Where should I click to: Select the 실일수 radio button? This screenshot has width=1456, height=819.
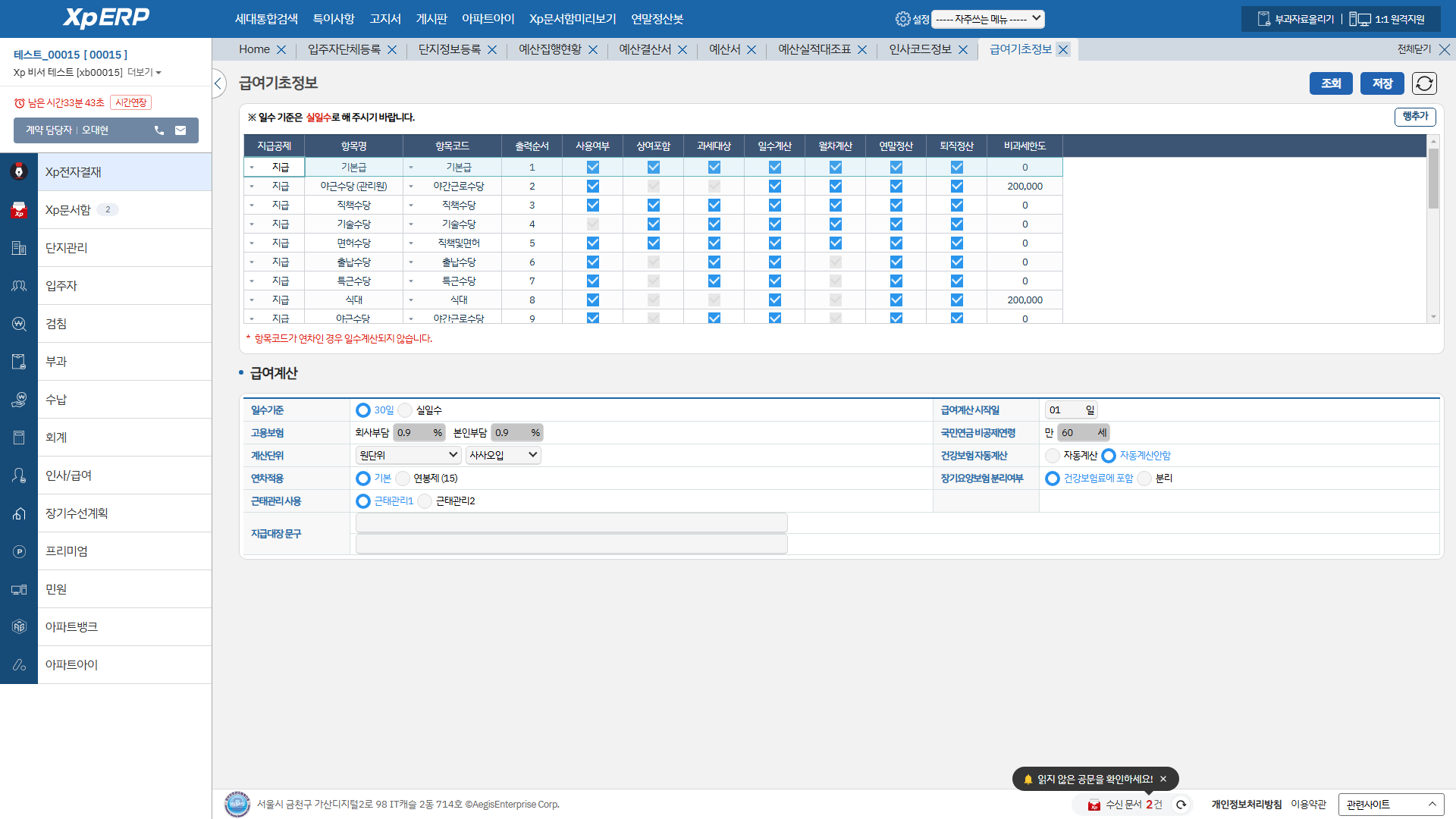click(406, 410)
